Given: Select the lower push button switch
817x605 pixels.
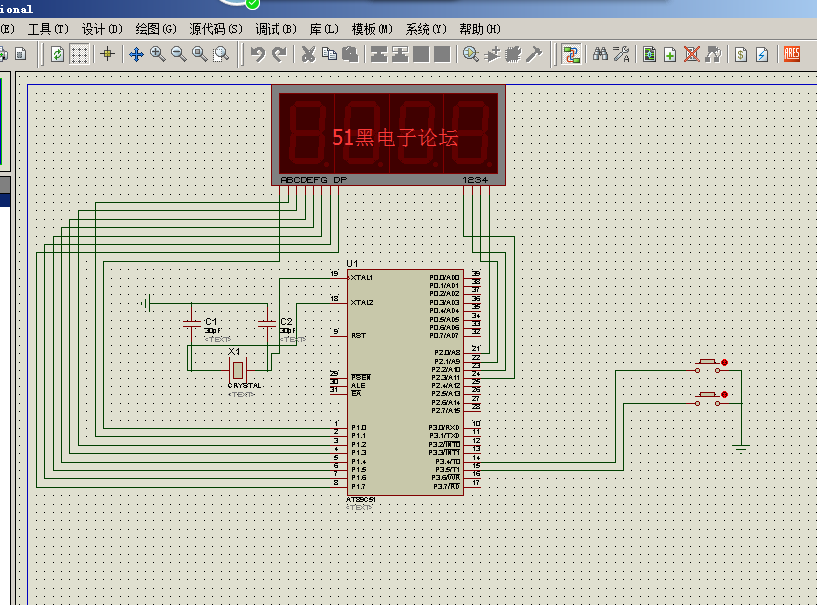Looking at the screenshot, I should tap(708, 399).
